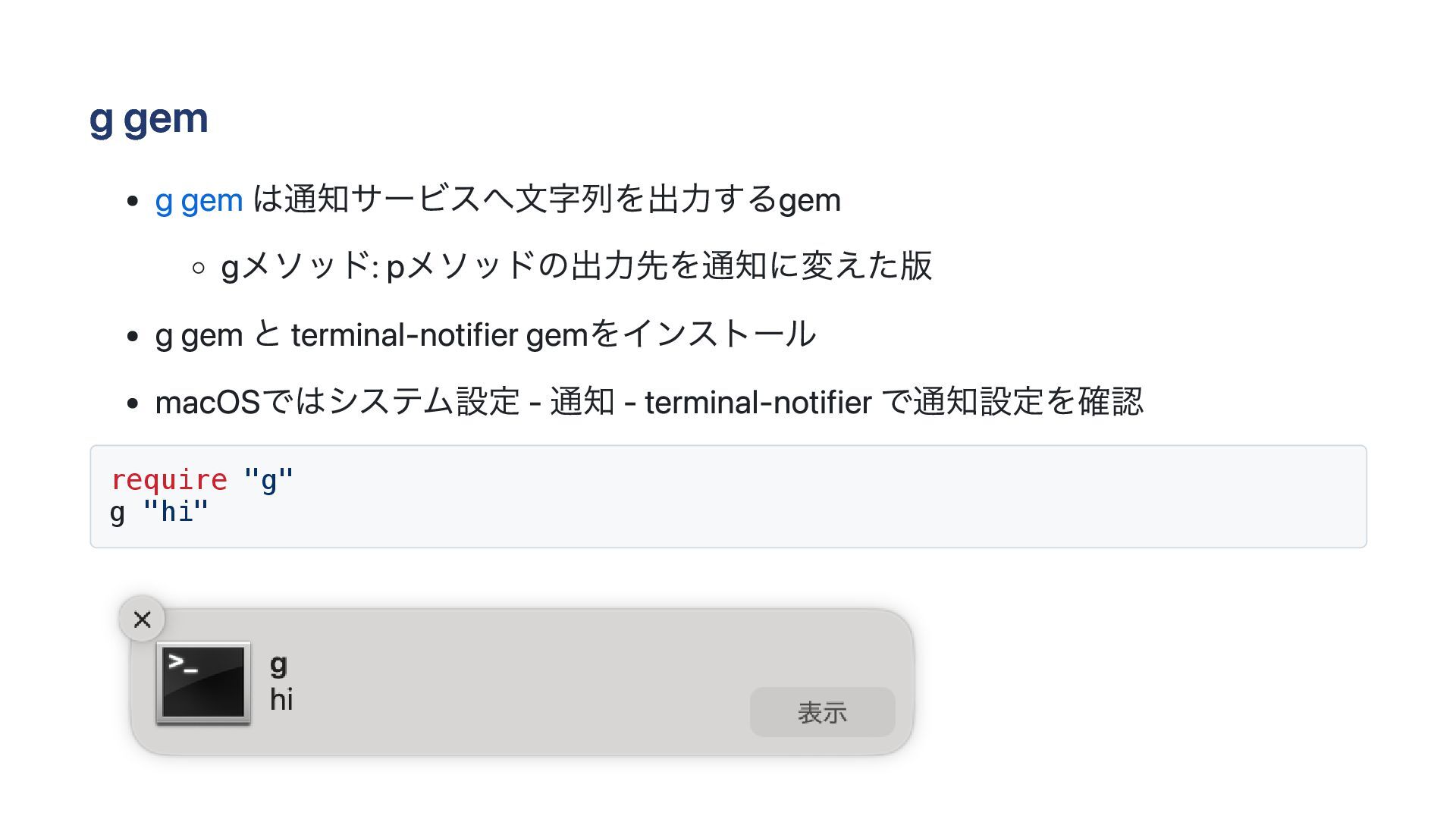Click the bullet line about installing terminal-notifier gem
Screen dimensions: 1456x819
tap(485, 334)
